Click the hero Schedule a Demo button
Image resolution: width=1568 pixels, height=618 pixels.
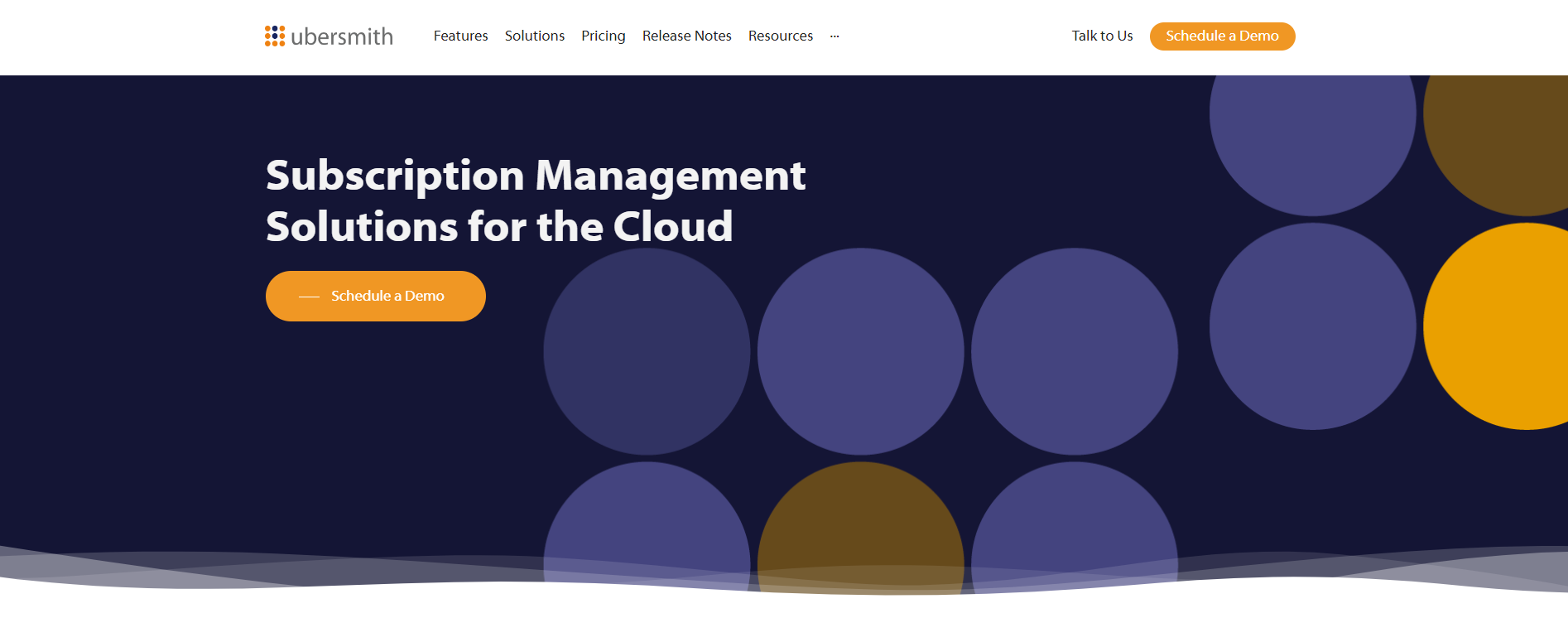click(x=376, y=296)
